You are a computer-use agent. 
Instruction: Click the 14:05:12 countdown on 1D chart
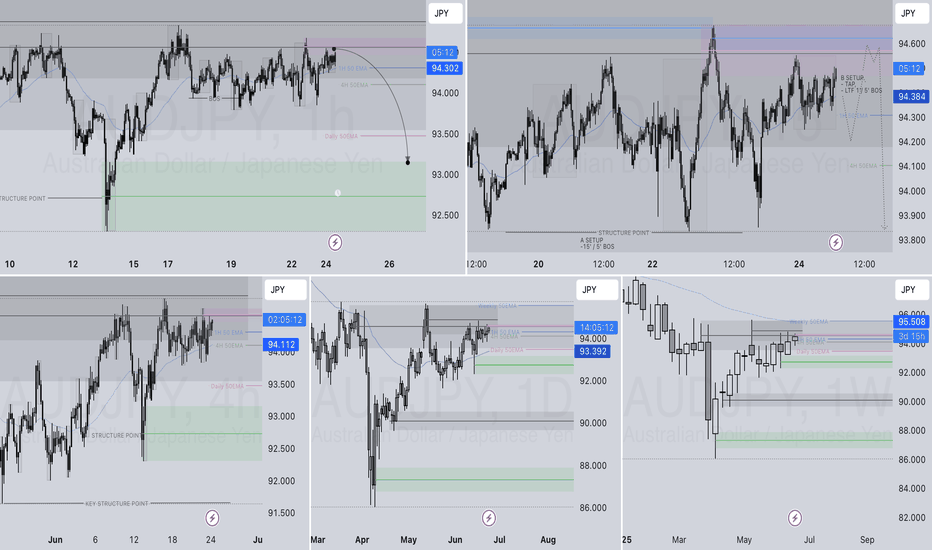coord(596,328)
